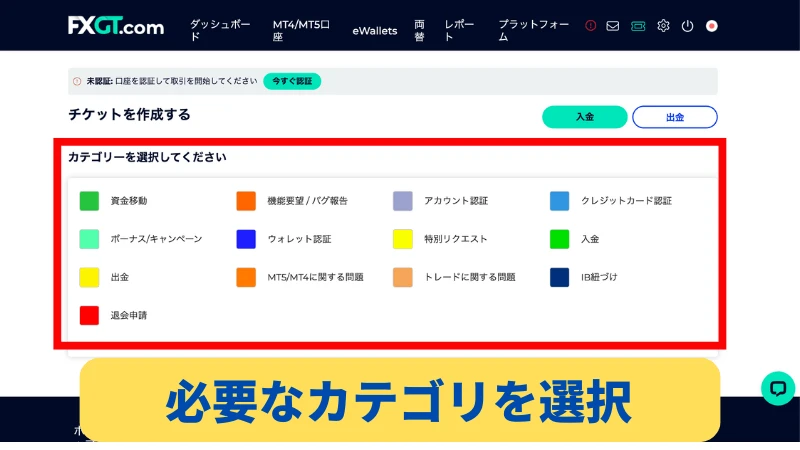Image resolution: width=800 pixels, height=450 pixels.
Task: Select the 資金移動 category
Action: (129, 201)
